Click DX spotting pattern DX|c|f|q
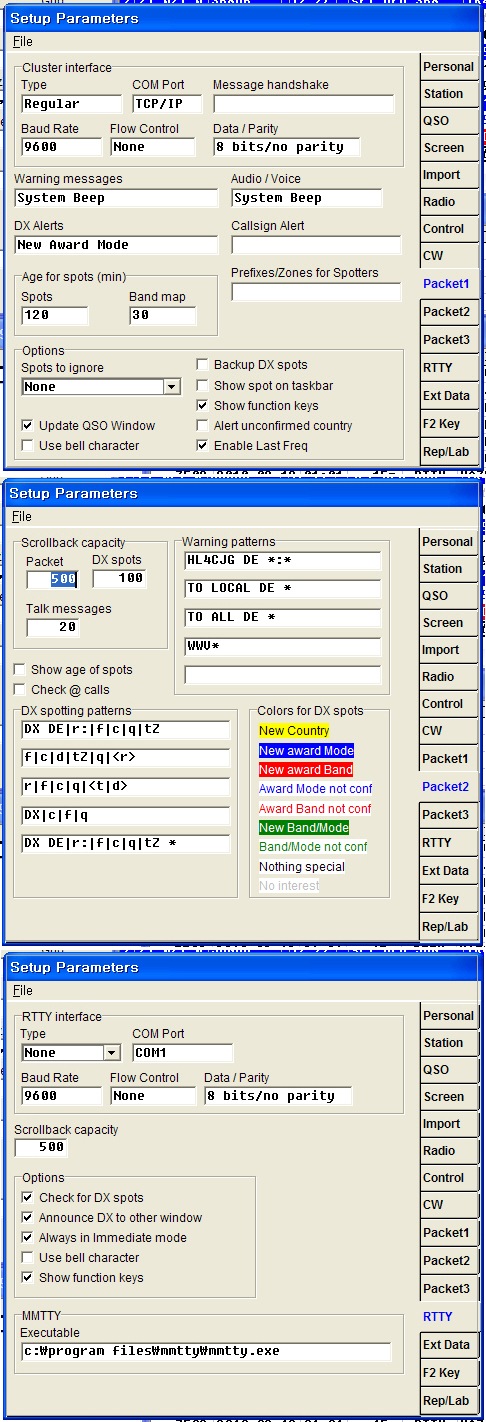The width and height of the screenshot is (486, 1422). 125,816
